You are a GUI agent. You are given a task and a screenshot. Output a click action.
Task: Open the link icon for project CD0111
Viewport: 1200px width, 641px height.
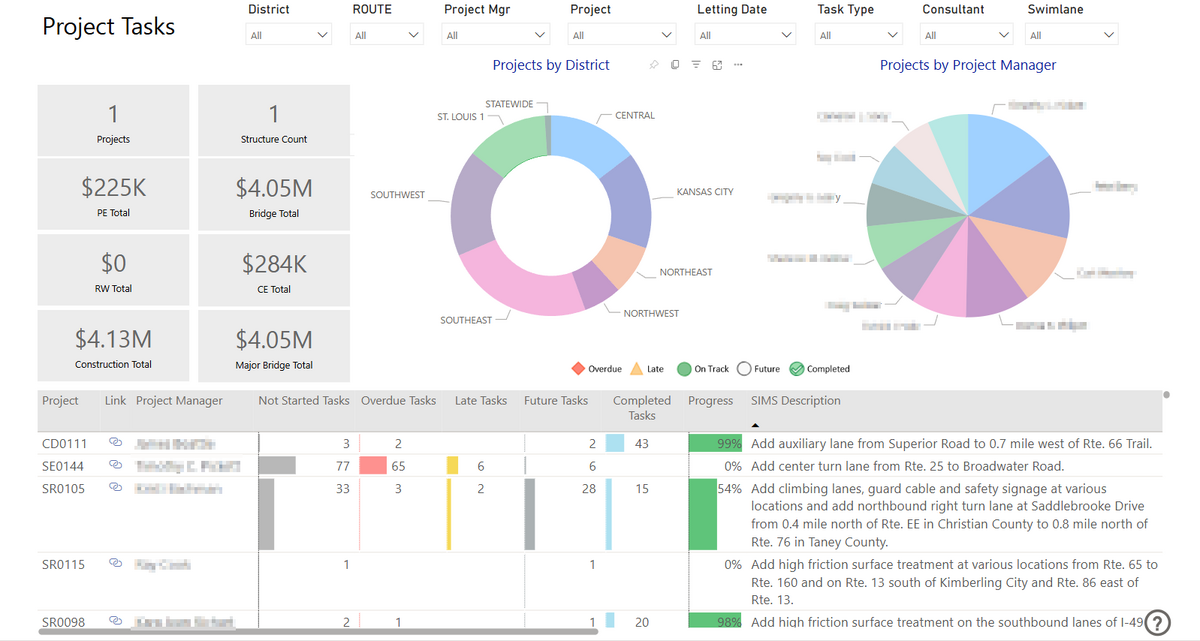[x=115, y=443]
